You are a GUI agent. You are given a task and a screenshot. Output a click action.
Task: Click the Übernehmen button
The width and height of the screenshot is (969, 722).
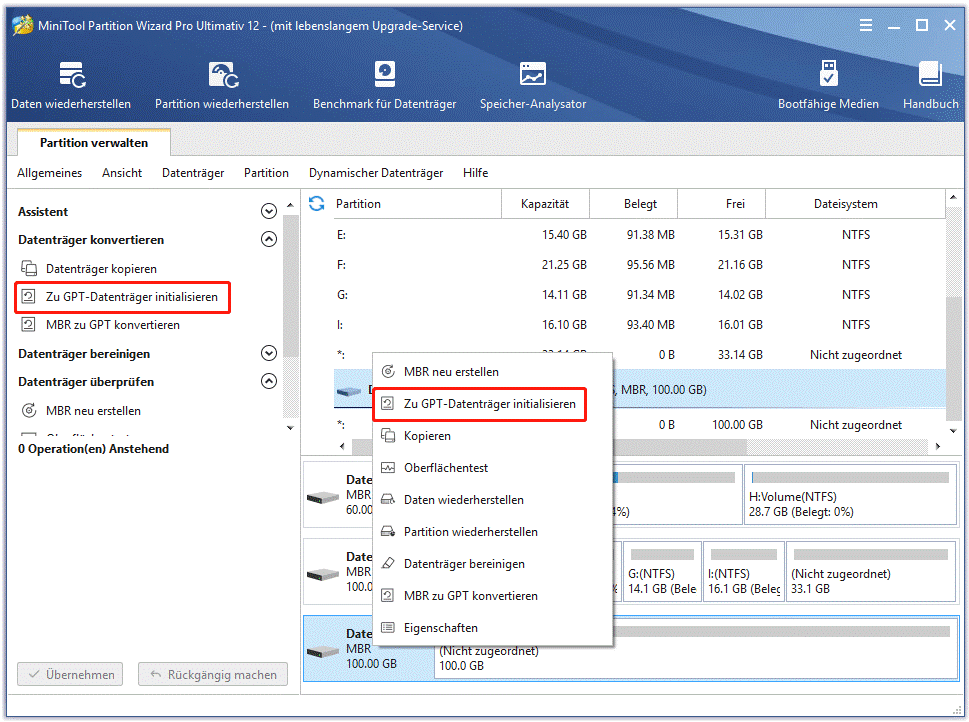pyautogui.click(x=69, y=674)
